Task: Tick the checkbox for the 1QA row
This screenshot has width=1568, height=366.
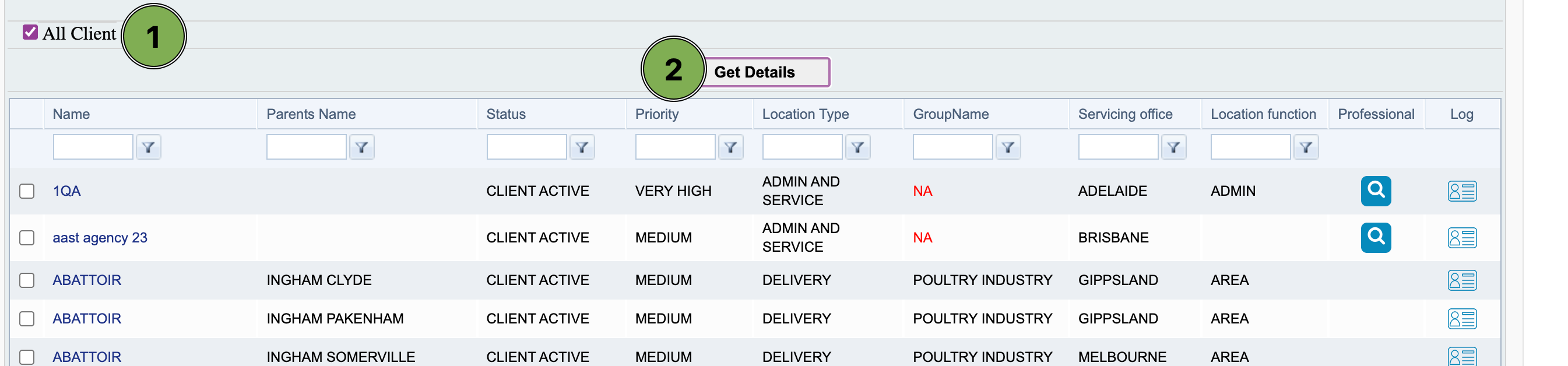Action: [x=27, y=191]
